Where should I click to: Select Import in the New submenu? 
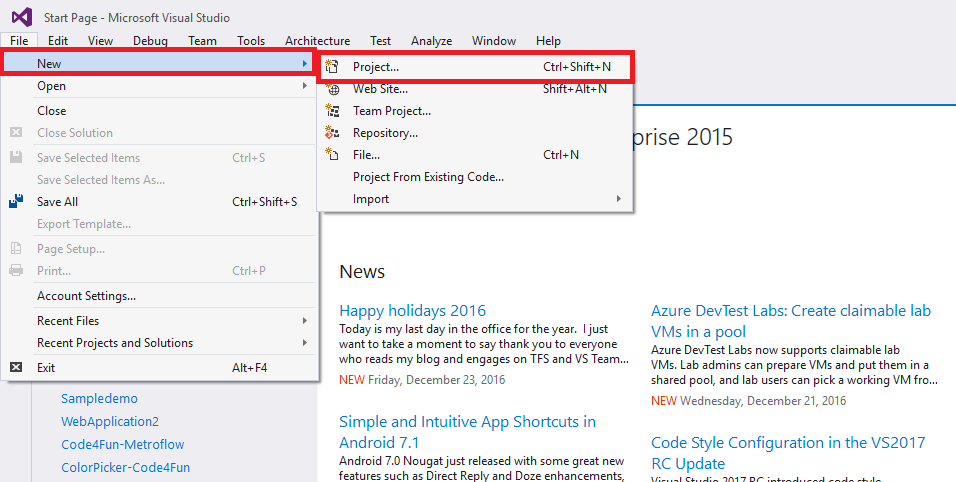click(476, 199)
